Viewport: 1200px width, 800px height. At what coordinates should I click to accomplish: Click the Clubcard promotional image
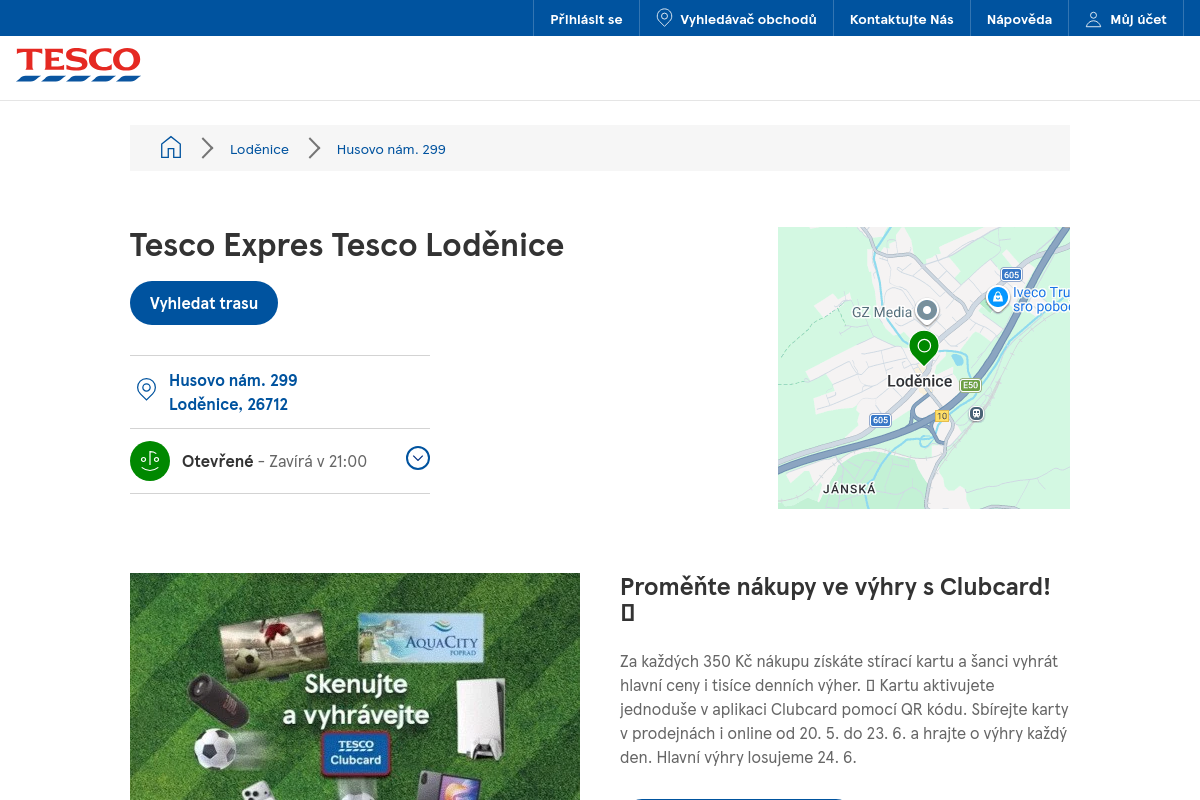pyautogui.click(x=355, y=686)
